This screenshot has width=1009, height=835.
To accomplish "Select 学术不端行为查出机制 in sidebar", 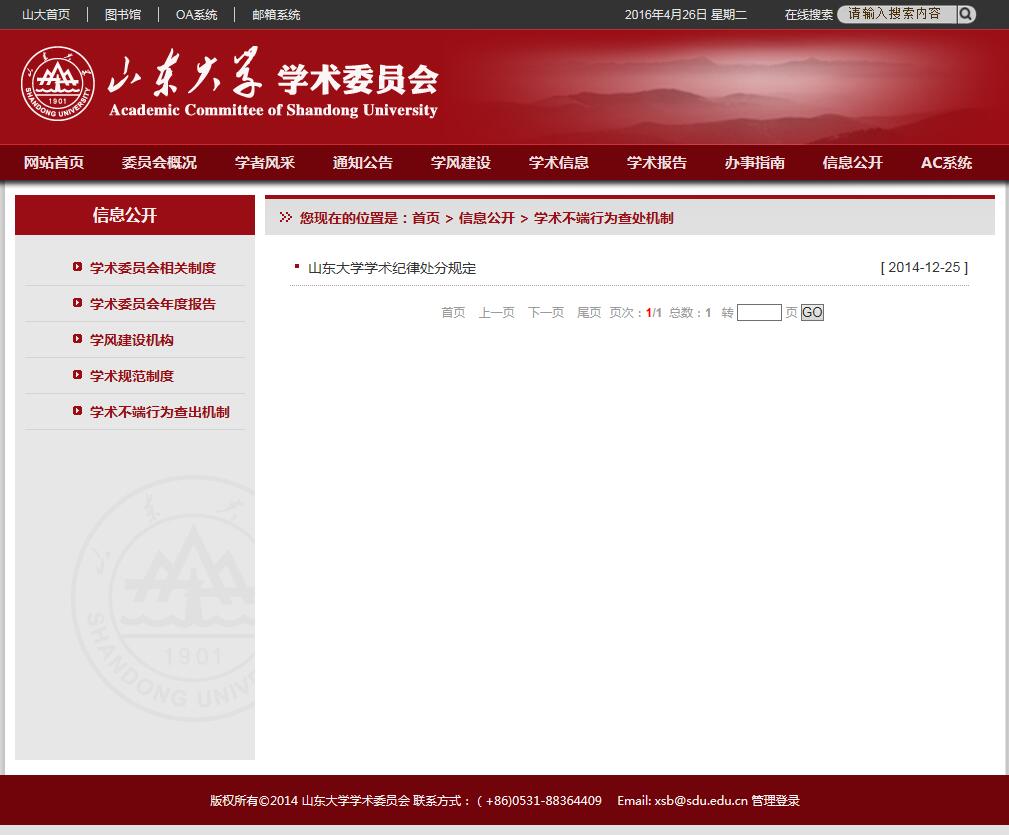I will [x=160, y=412].
